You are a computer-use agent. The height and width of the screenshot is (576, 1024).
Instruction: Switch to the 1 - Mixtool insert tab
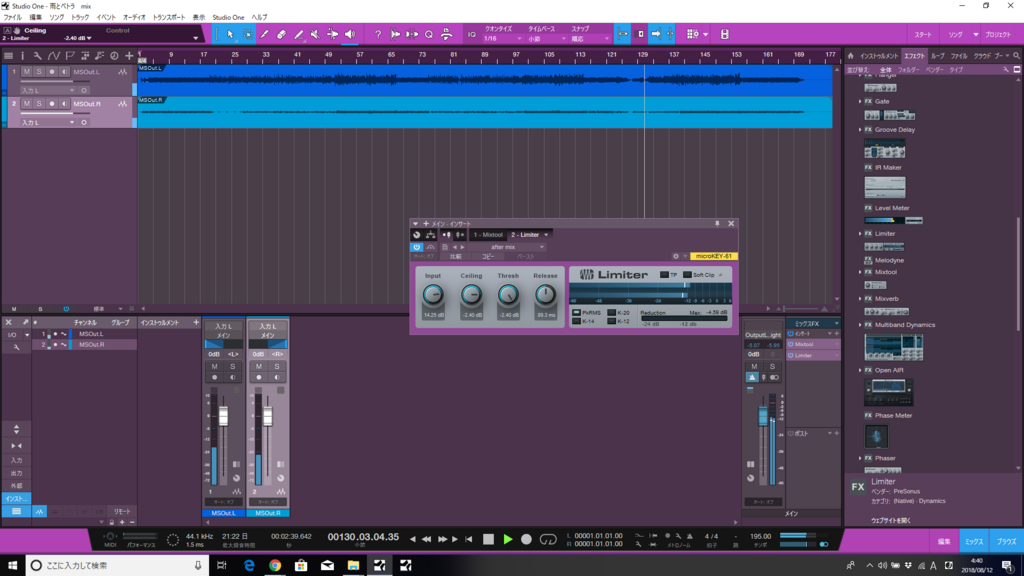point(488,234)
